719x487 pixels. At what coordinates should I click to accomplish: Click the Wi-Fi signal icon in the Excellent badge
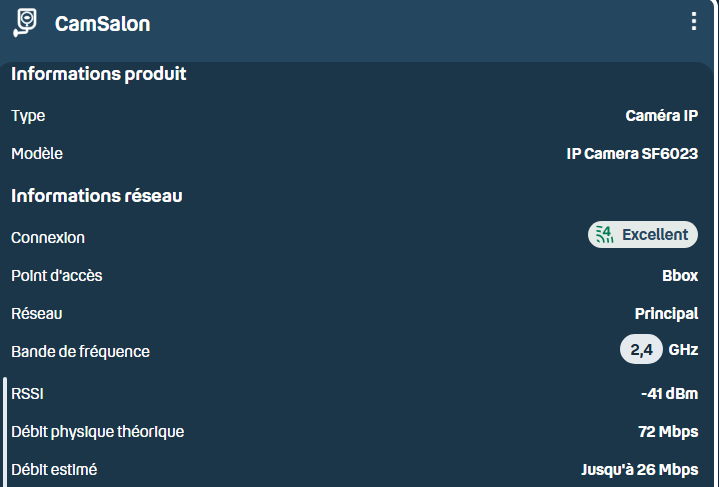coord(604,235)
